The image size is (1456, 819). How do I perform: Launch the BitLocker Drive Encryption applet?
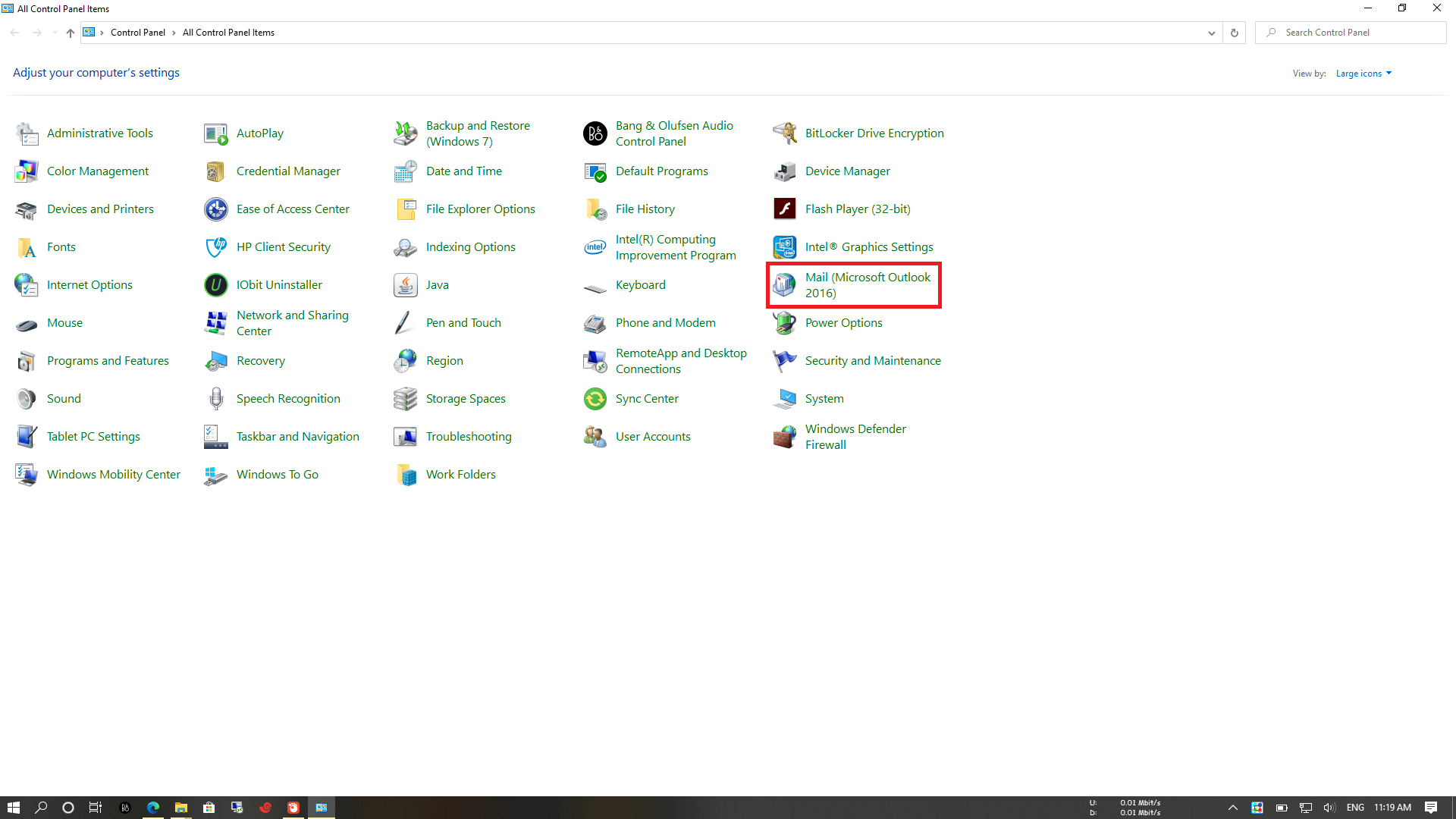(874, 133)
